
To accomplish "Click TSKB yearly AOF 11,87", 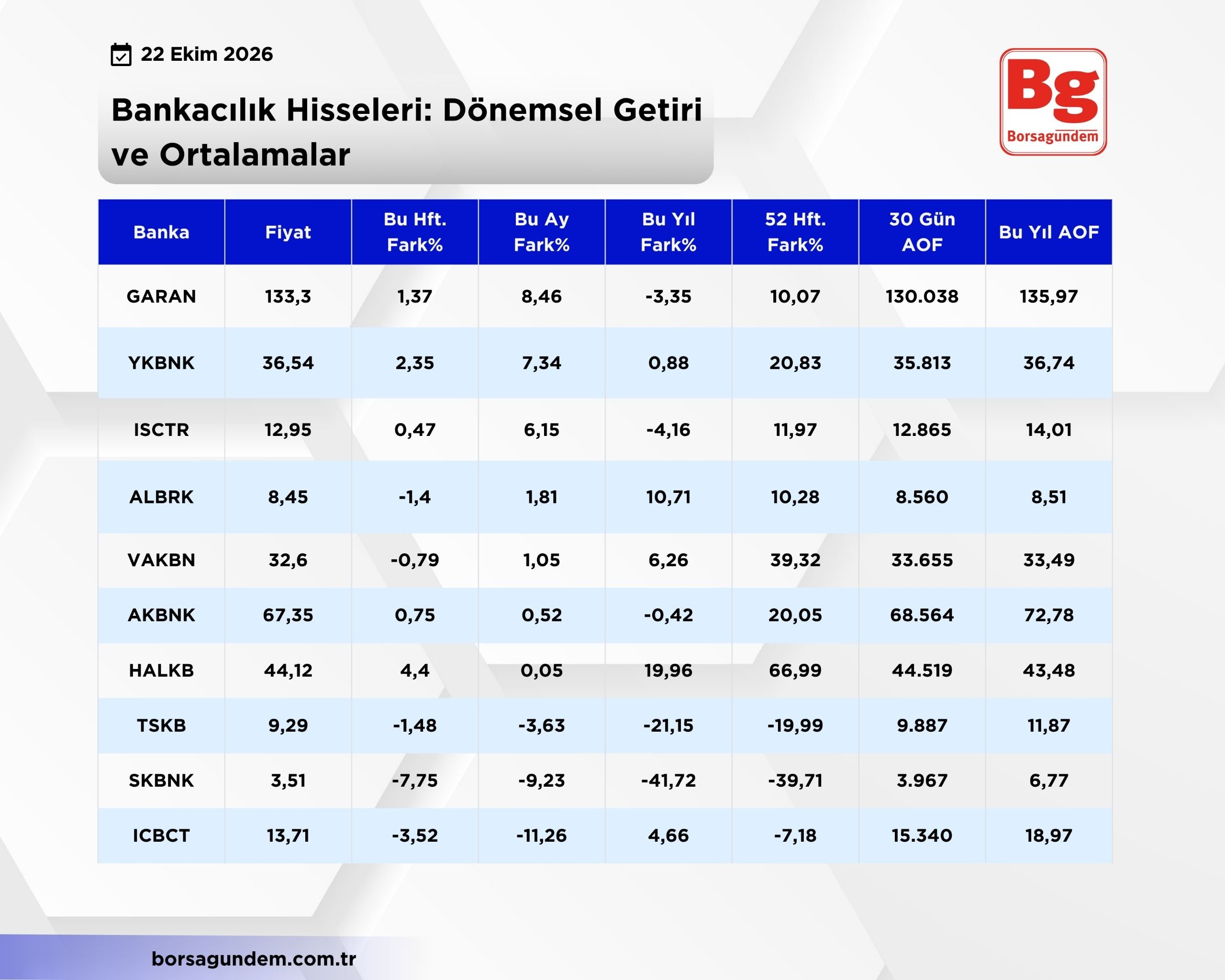I will pyautogui.click(x=1049, y=725).
